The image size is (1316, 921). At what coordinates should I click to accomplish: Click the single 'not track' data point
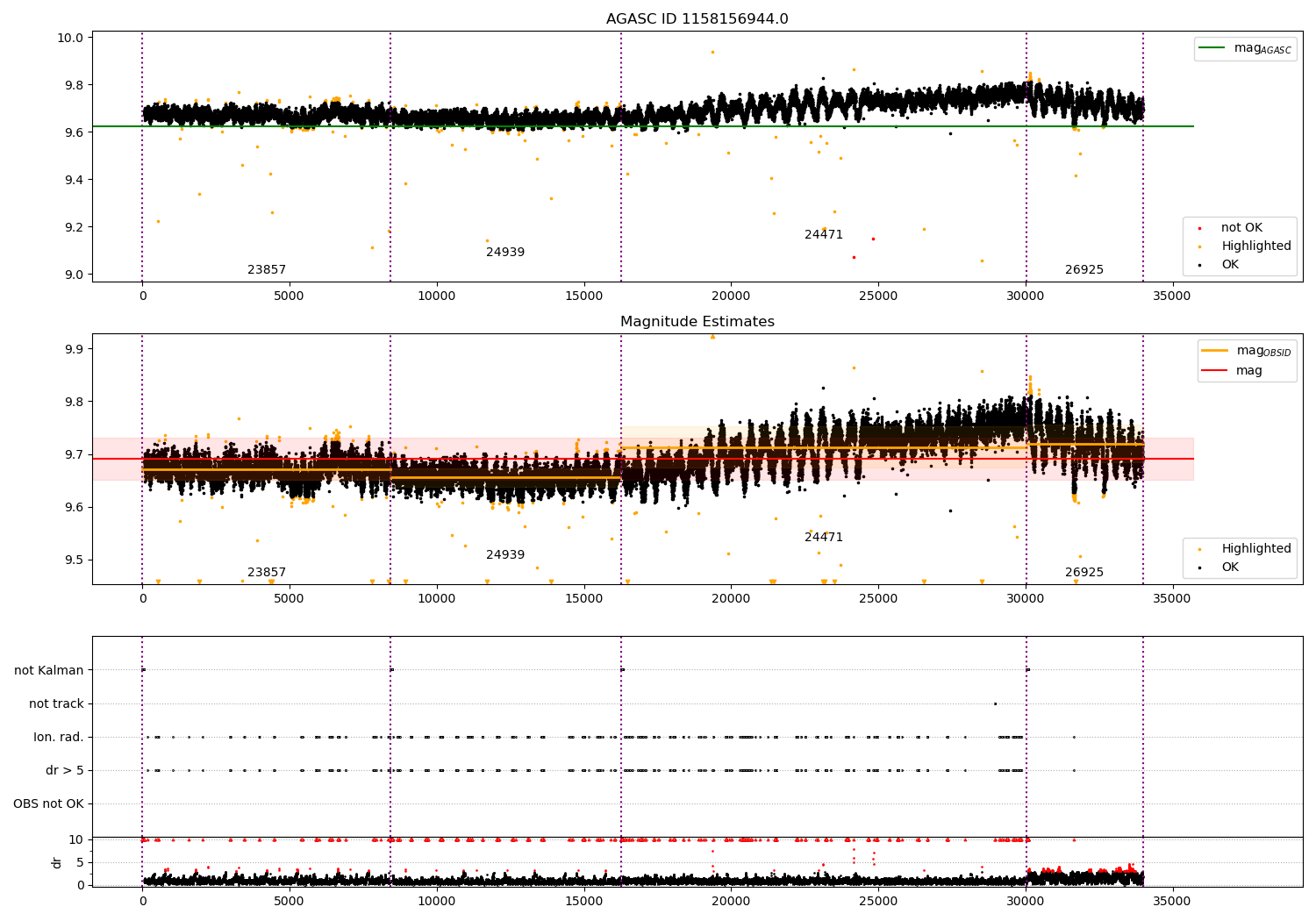[995, 703]
